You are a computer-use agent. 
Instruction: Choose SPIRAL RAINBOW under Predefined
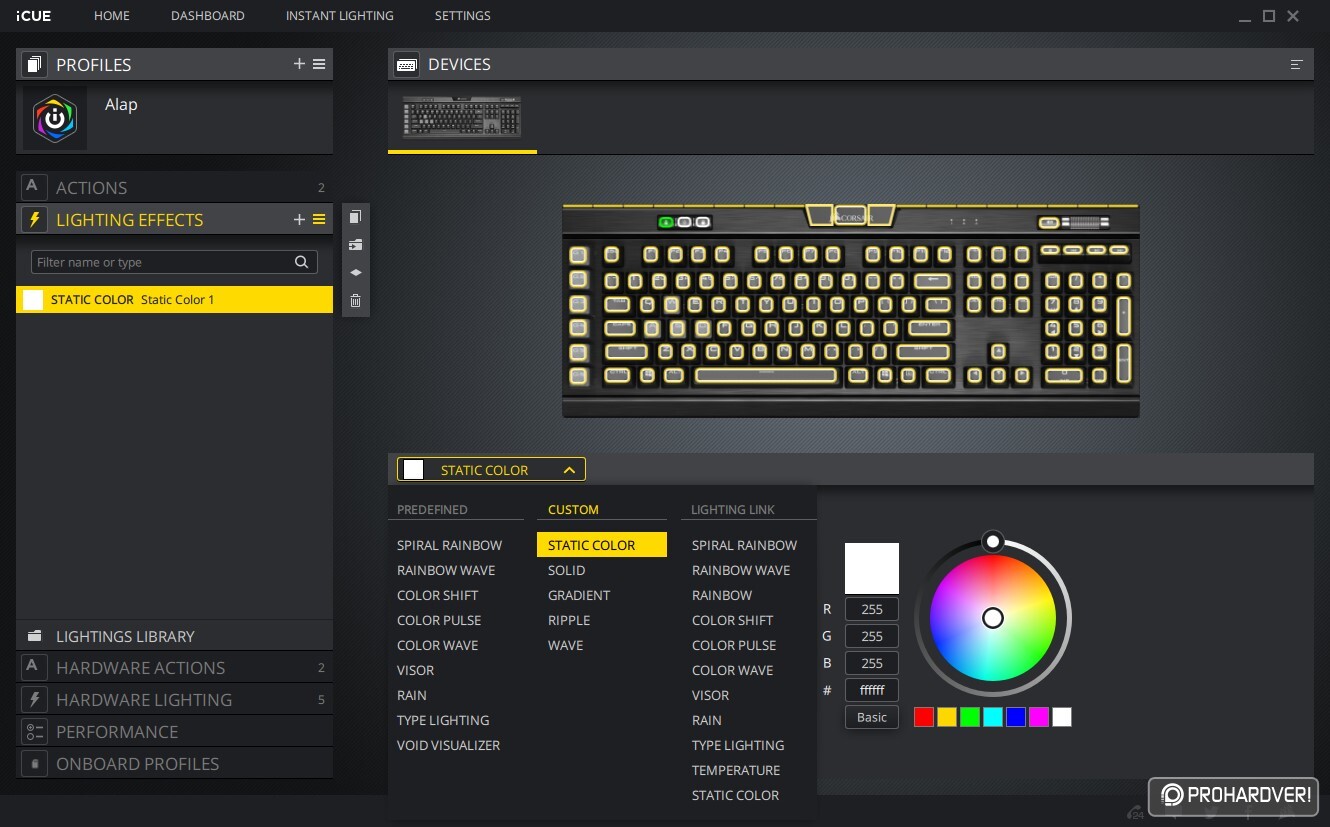point(449,545)
